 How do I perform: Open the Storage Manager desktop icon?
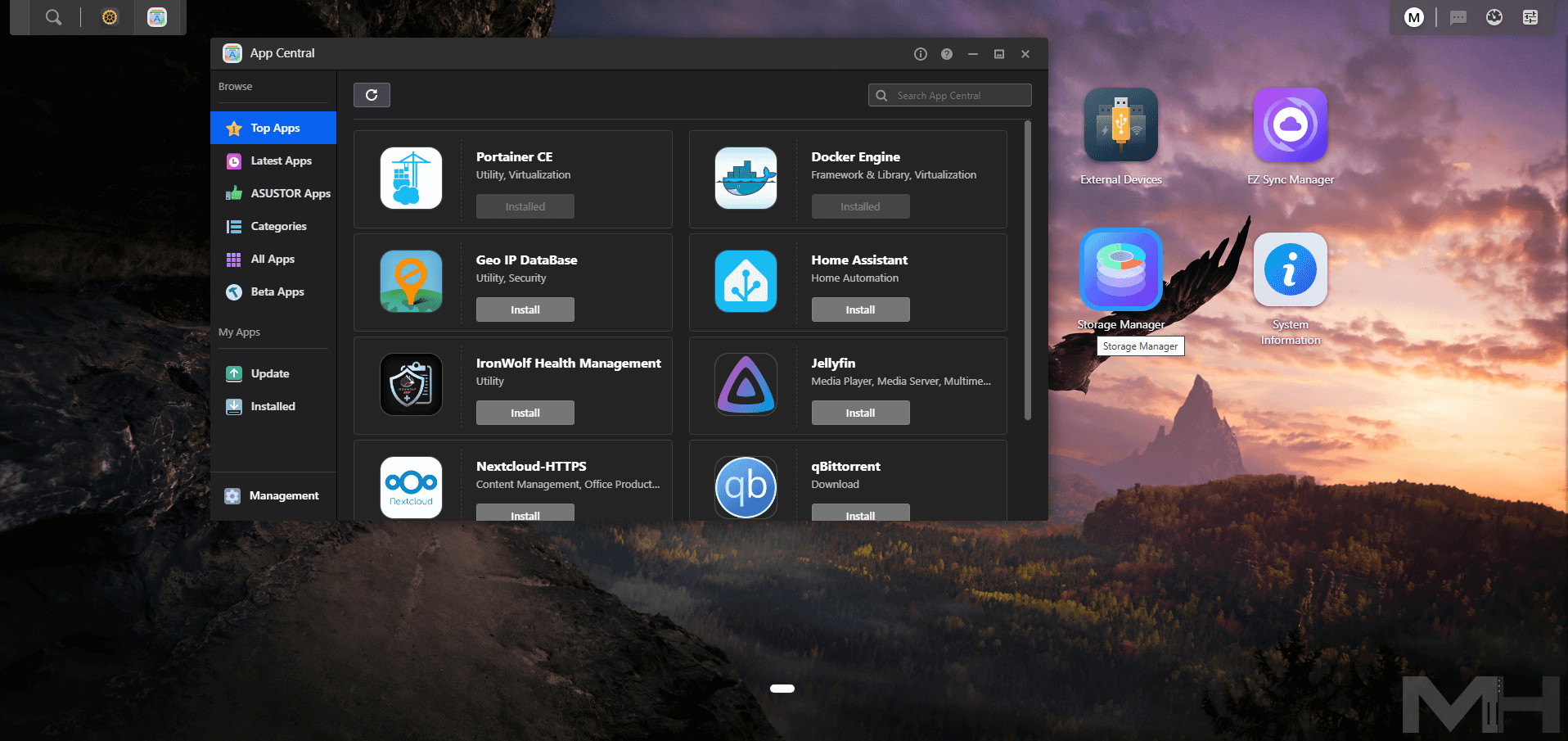tap(1121, 269)
